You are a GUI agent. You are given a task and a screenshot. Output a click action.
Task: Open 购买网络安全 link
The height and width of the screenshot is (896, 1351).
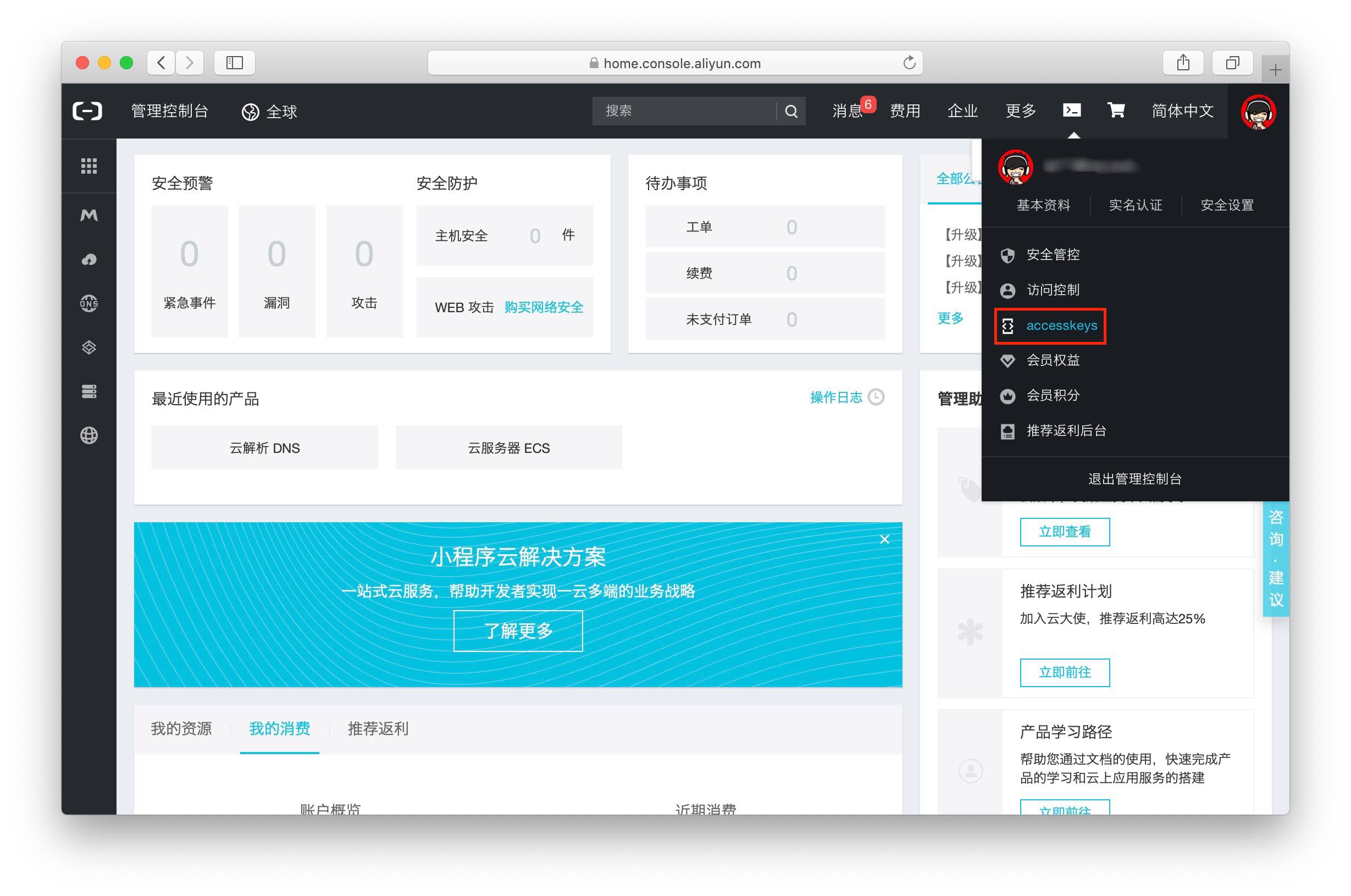pos(543,307)
